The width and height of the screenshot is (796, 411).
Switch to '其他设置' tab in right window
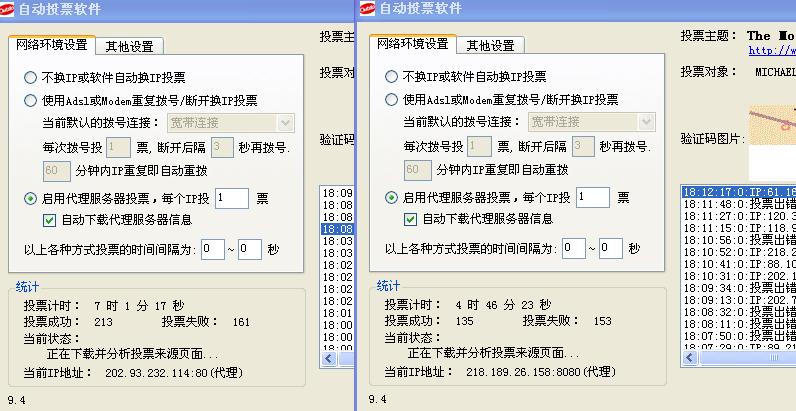click(x=490, y=46)
